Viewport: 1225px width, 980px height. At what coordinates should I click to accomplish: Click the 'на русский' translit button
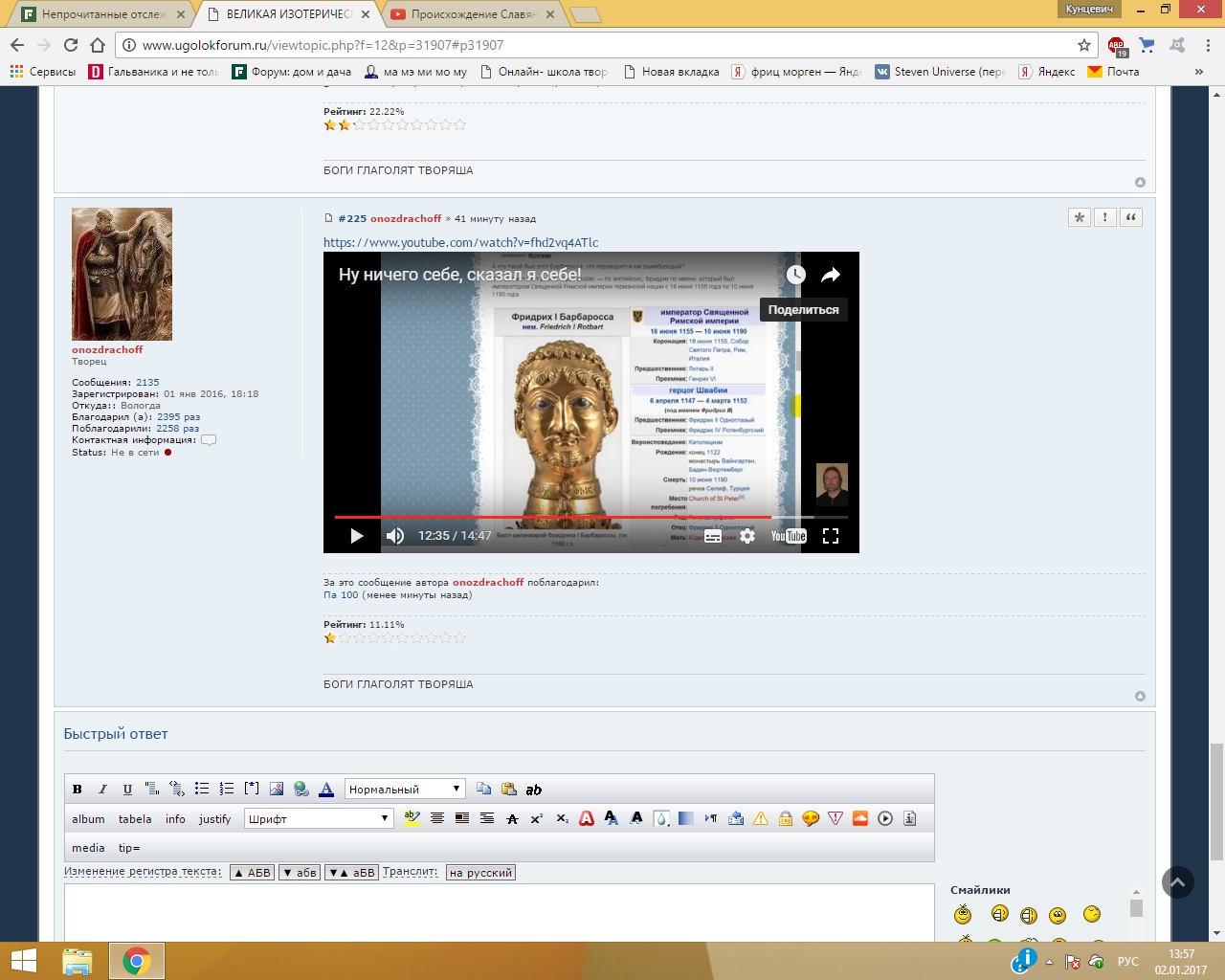click(480, 873)
